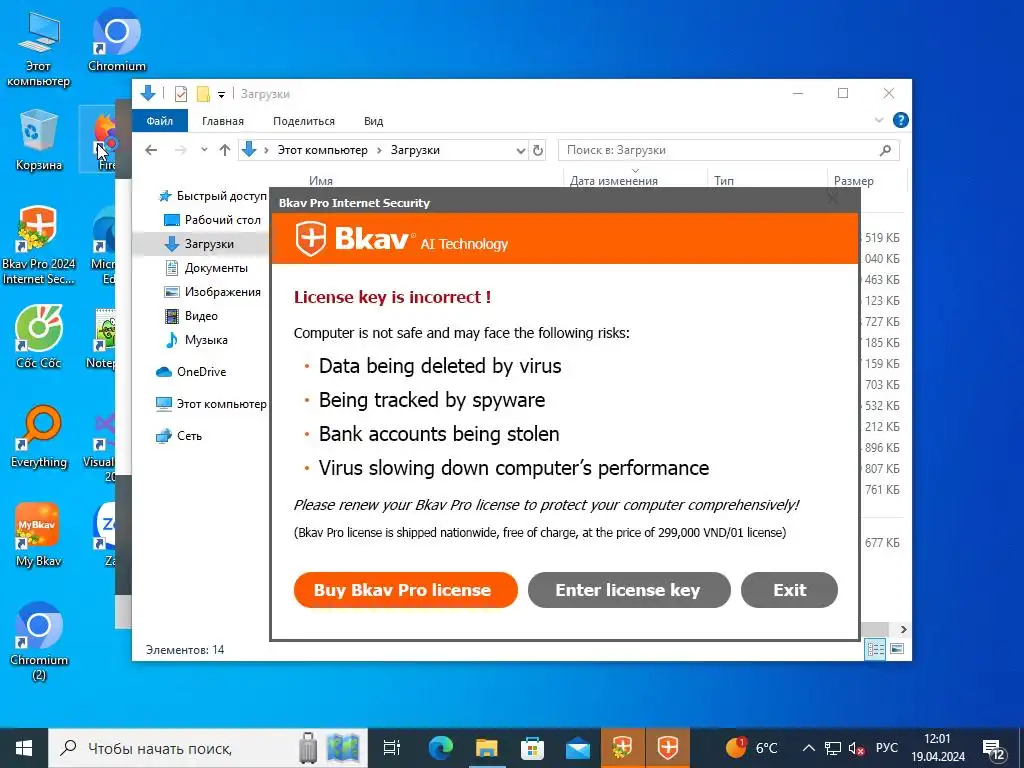This screenshot has height=768, width=1024.
Task: Exit the Bkav dialog
Action: click(789, 590)
